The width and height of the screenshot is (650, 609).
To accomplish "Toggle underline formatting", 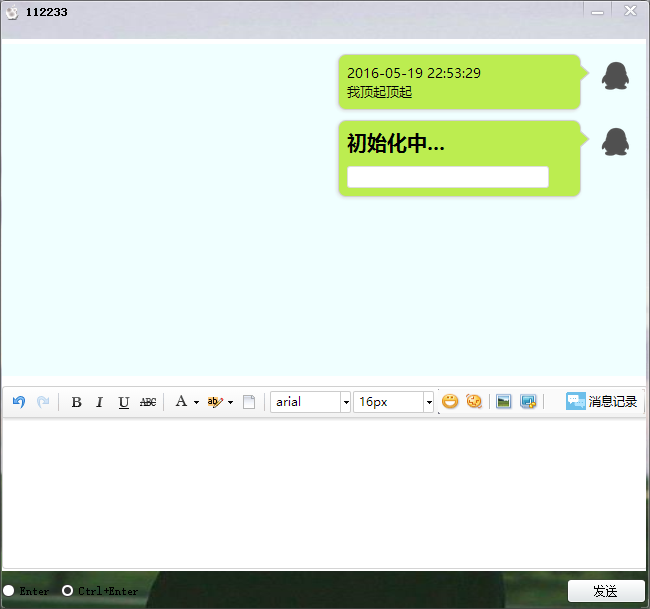I will (124, 402).
